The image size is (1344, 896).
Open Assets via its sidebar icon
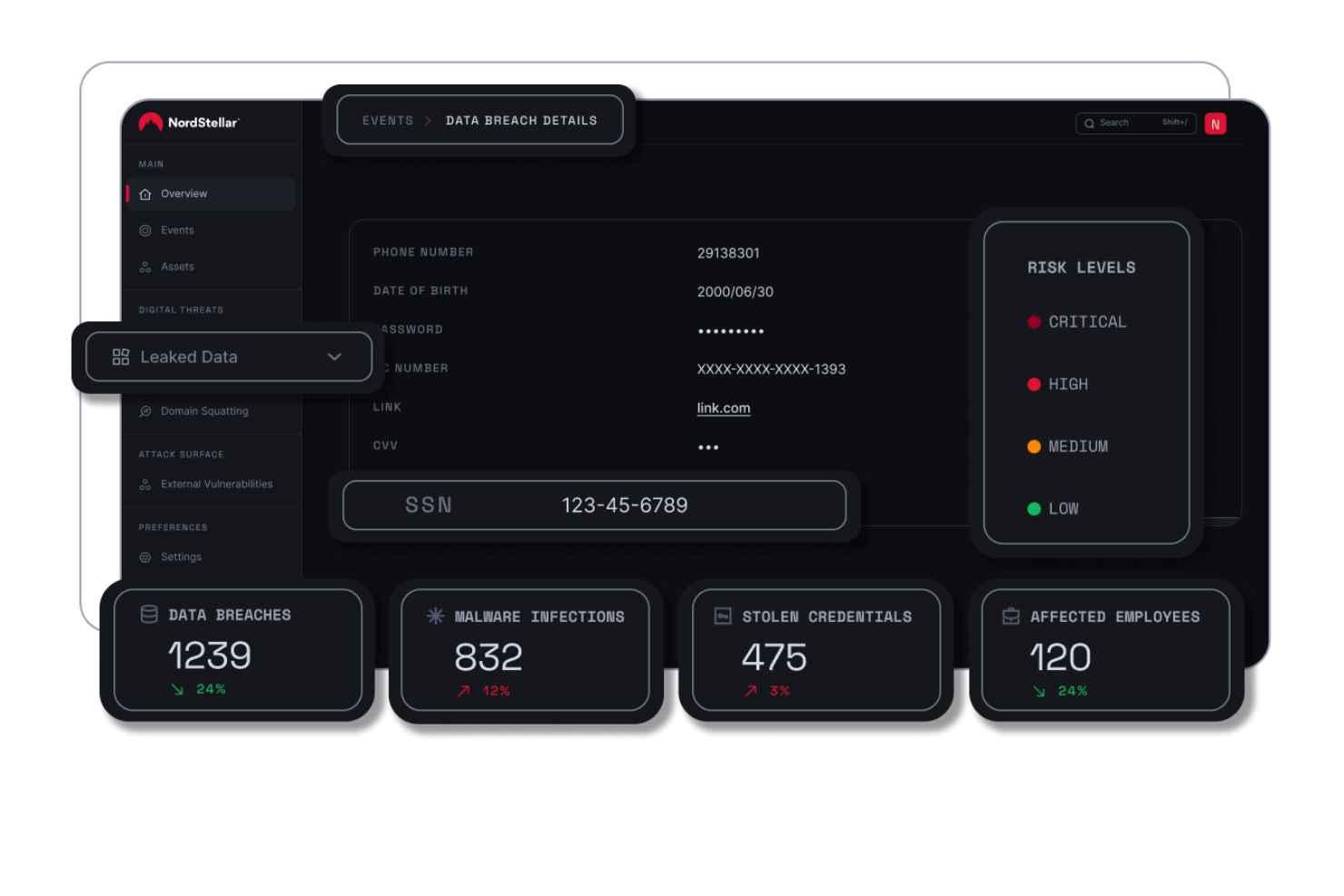pyautogui.click(x=146, y=266)
